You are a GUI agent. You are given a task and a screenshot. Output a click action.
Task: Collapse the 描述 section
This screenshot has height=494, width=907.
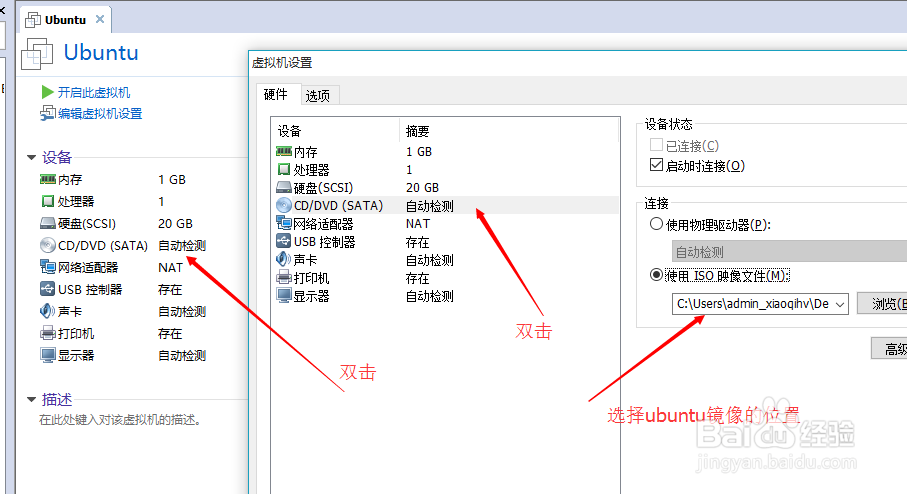pos(31,399)
